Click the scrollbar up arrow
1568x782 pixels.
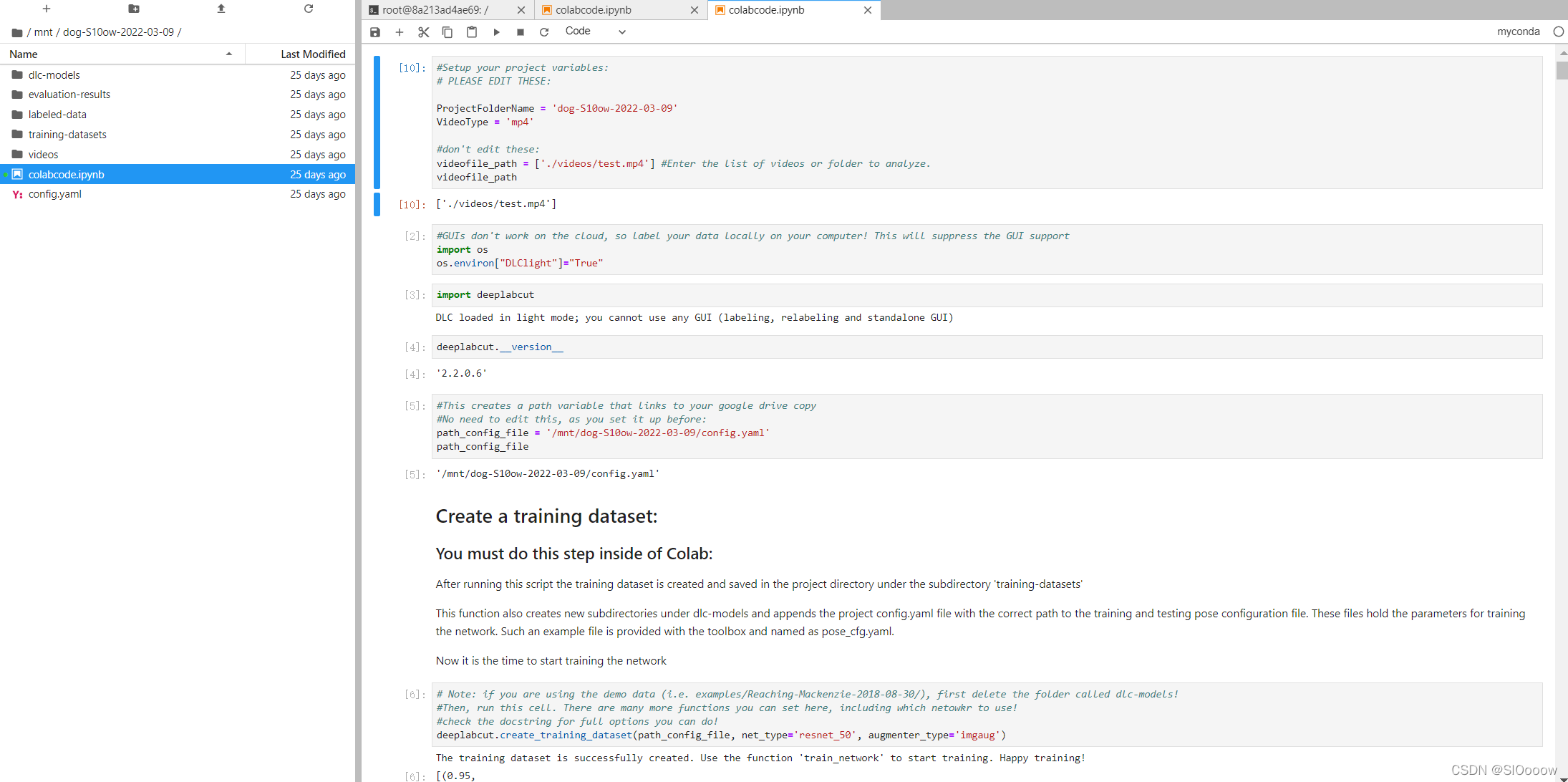pyautogui.click(x=1562, y=52)
